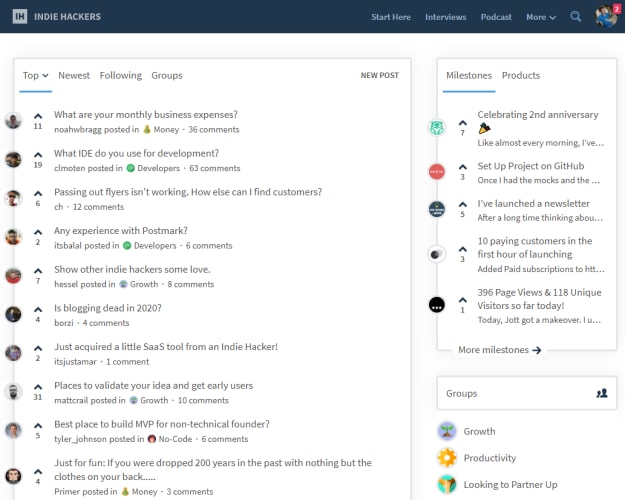Open author link itsjustamar
625x500 pixels.
(75, 362)
